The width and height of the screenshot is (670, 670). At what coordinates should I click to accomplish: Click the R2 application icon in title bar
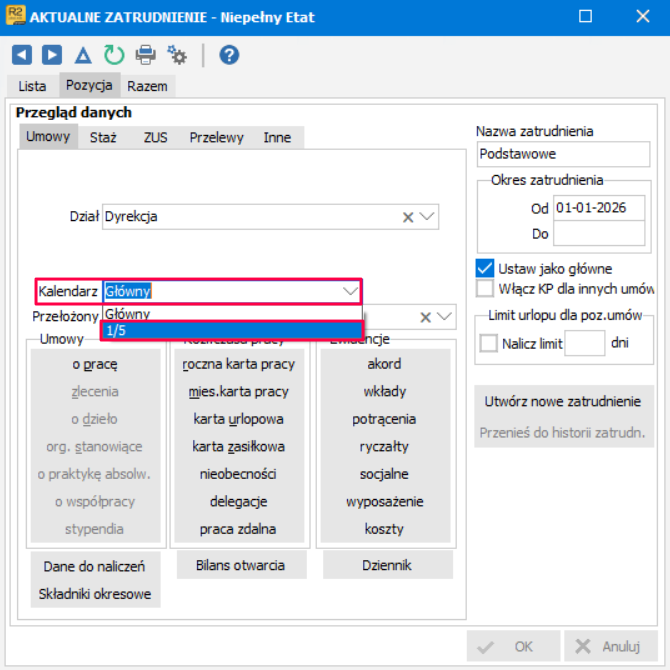point(15,15)
